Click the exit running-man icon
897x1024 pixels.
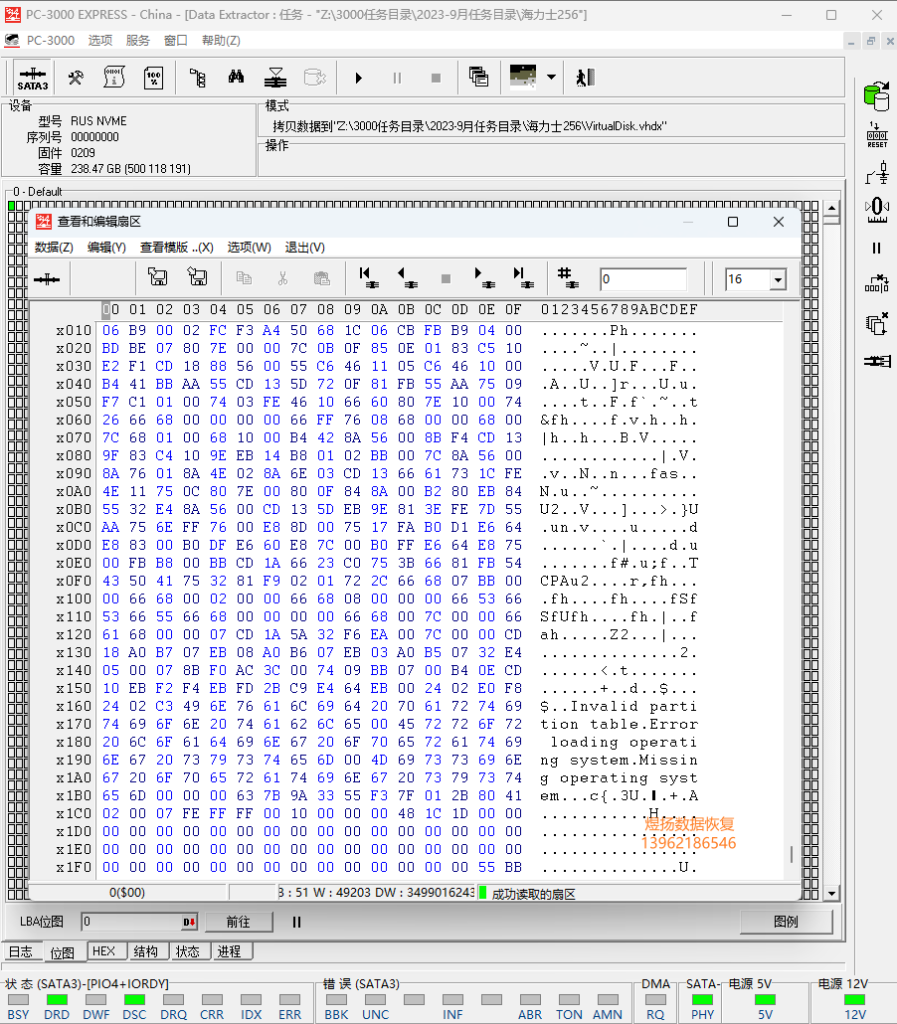(x=585, y=78)
